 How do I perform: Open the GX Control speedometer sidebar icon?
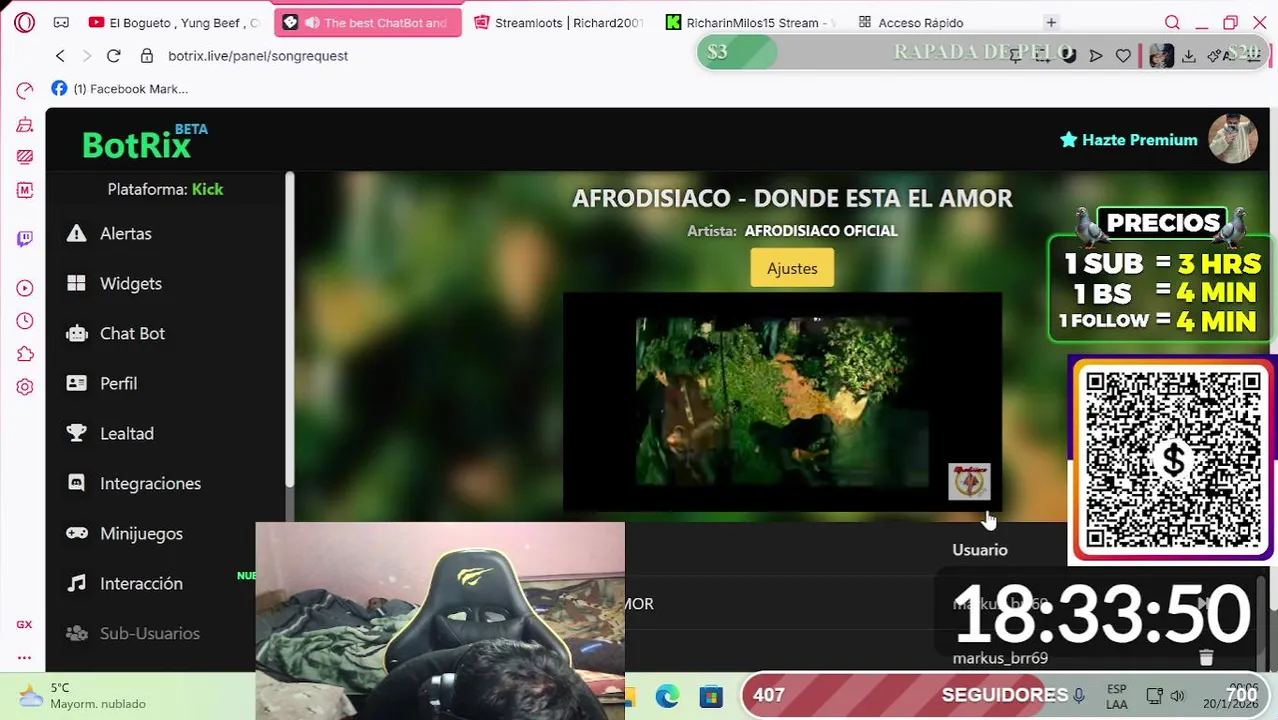point(25,91)
